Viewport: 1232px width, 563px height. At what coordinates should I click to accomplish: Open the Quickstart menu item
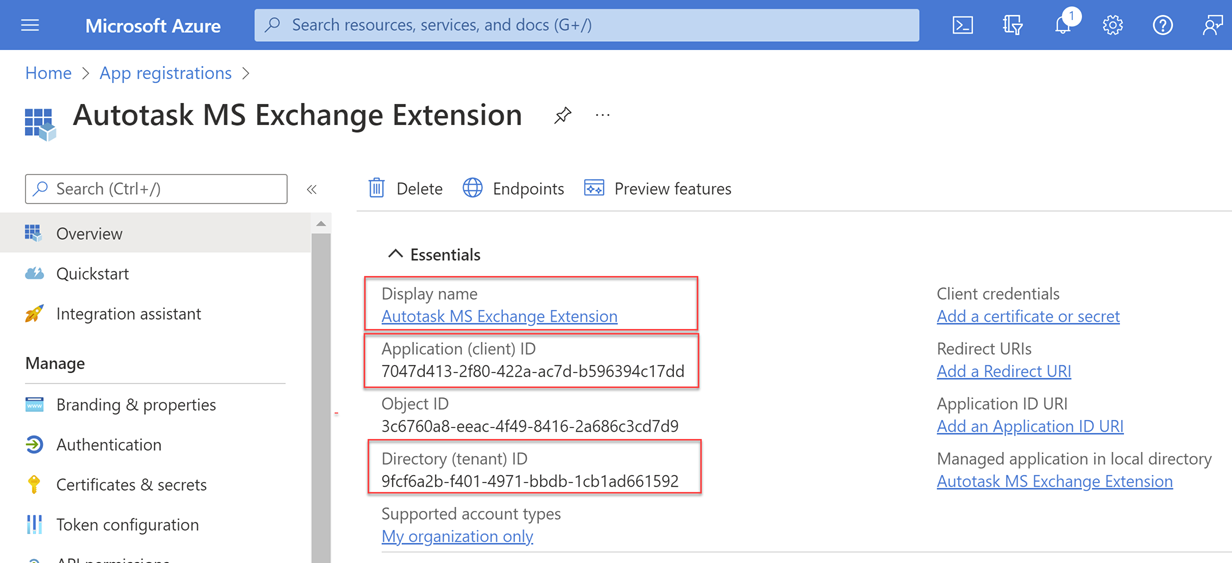coord(156,273)
